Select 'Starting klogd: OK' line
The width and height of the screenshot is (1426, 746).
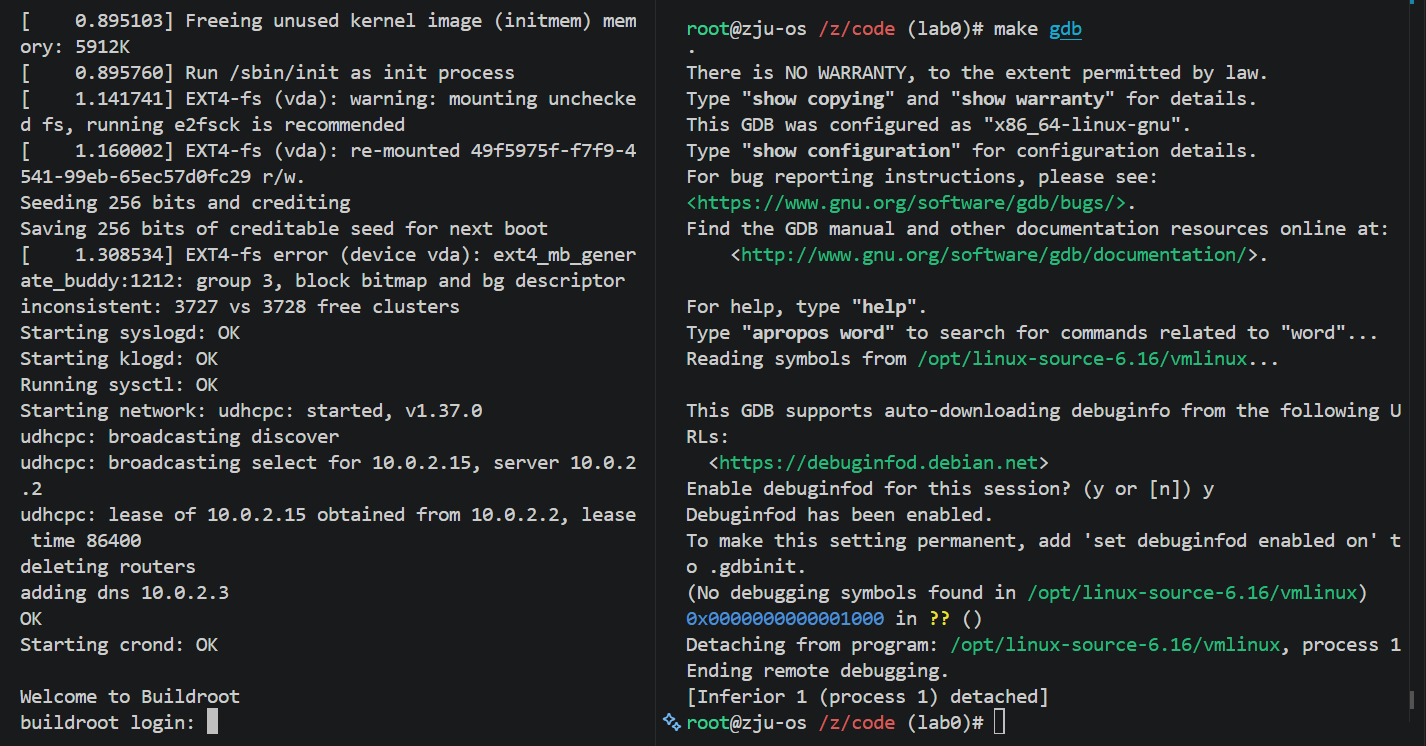pos(119,359)
